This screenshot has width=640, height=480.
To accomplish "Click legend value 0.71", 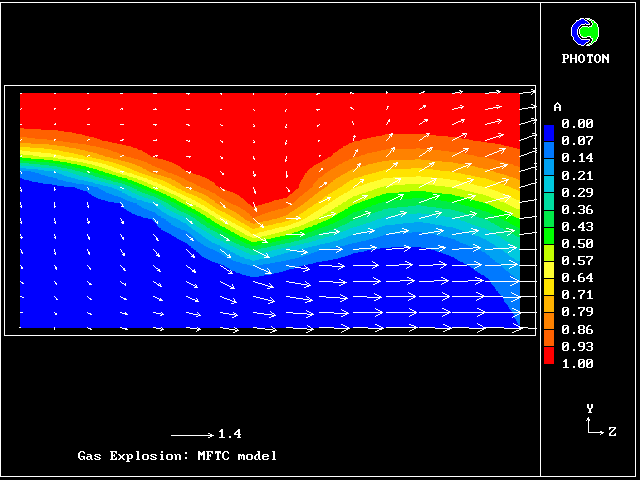I will coord(578,295).
